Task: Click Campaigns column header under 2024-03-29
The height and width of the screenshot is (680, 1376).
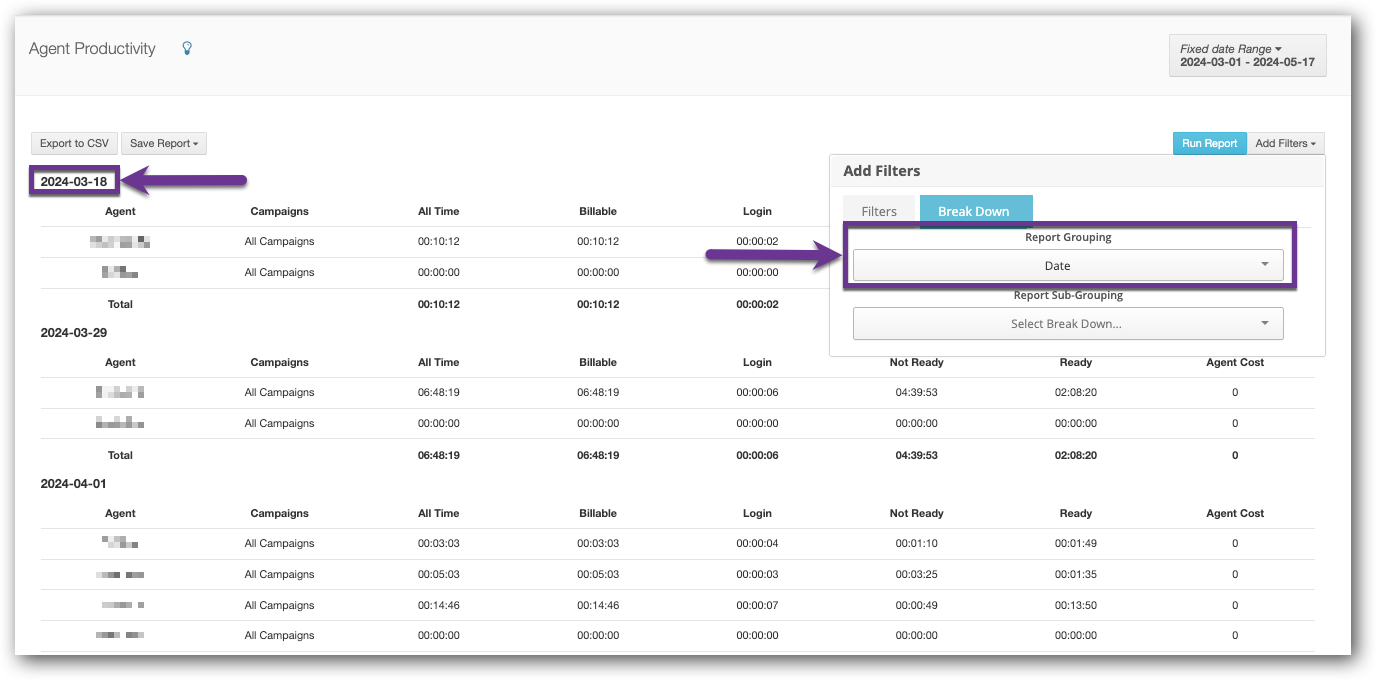Action: tap(280, 362)
